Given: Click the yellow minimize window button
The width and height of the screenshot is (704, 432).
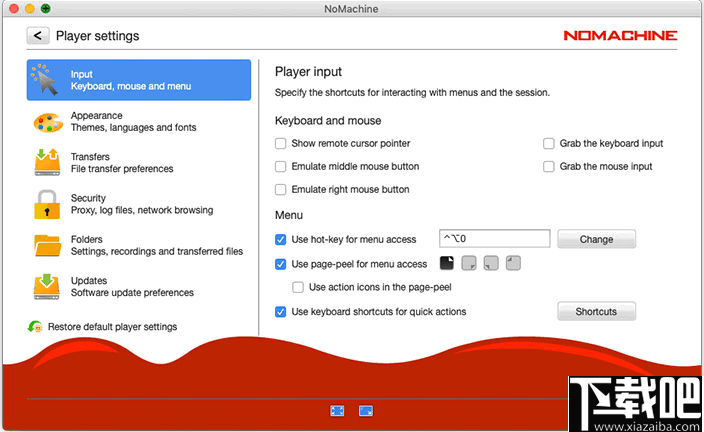Looking at the screenshot, I should point(30,8).
